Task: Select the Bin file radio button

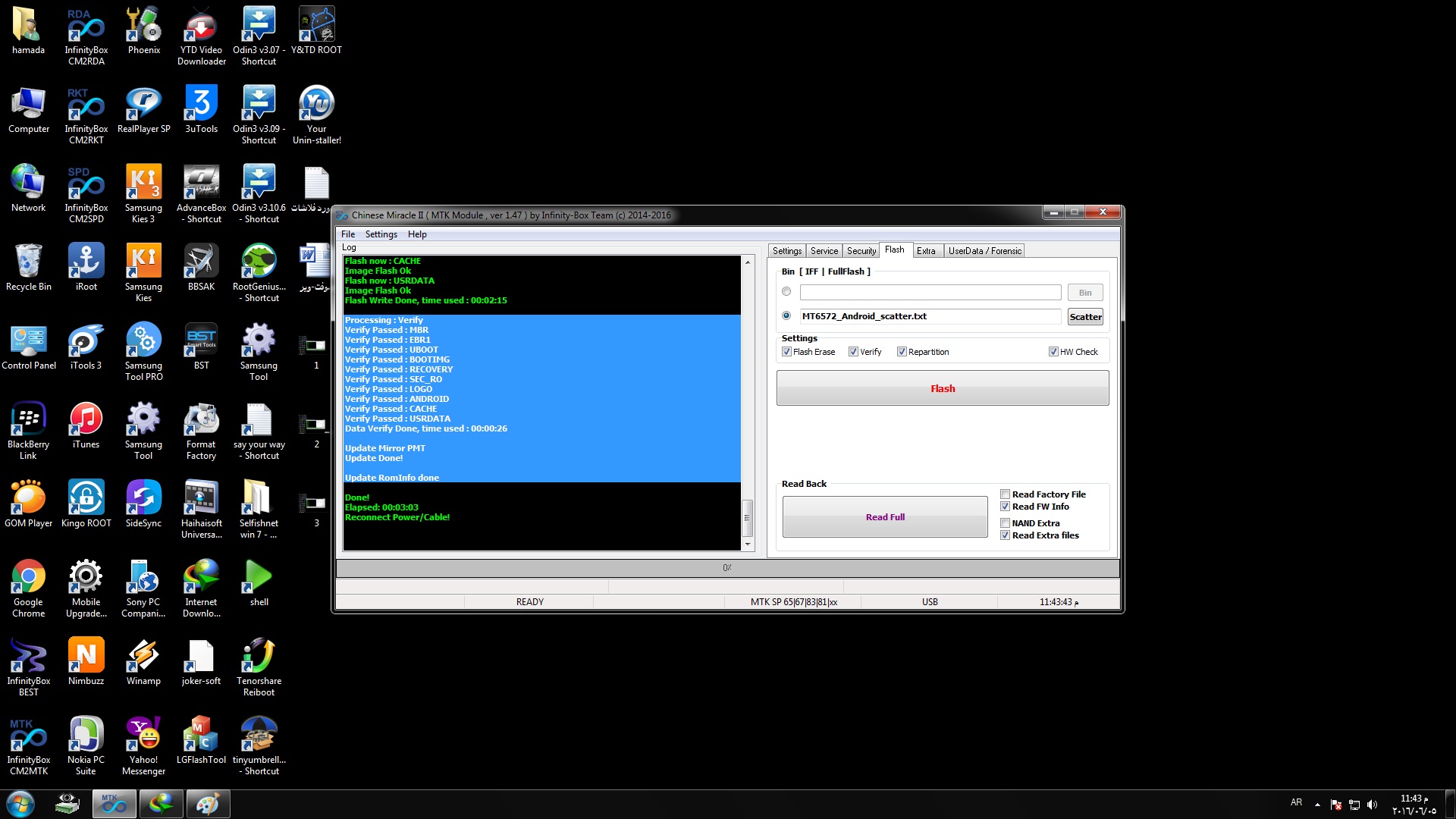Action: (786, 292)
